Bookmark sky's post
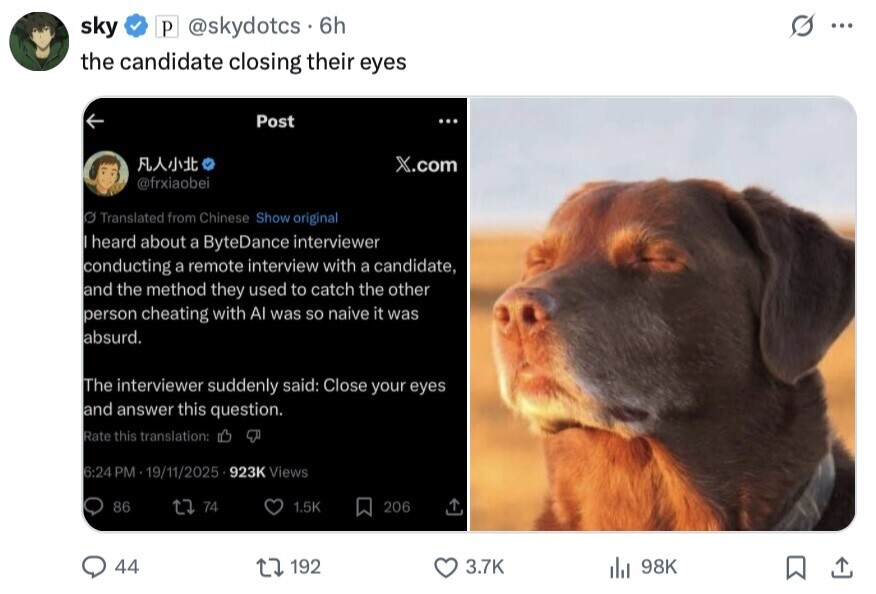This screenshot has height=594, width=876. 796,567
